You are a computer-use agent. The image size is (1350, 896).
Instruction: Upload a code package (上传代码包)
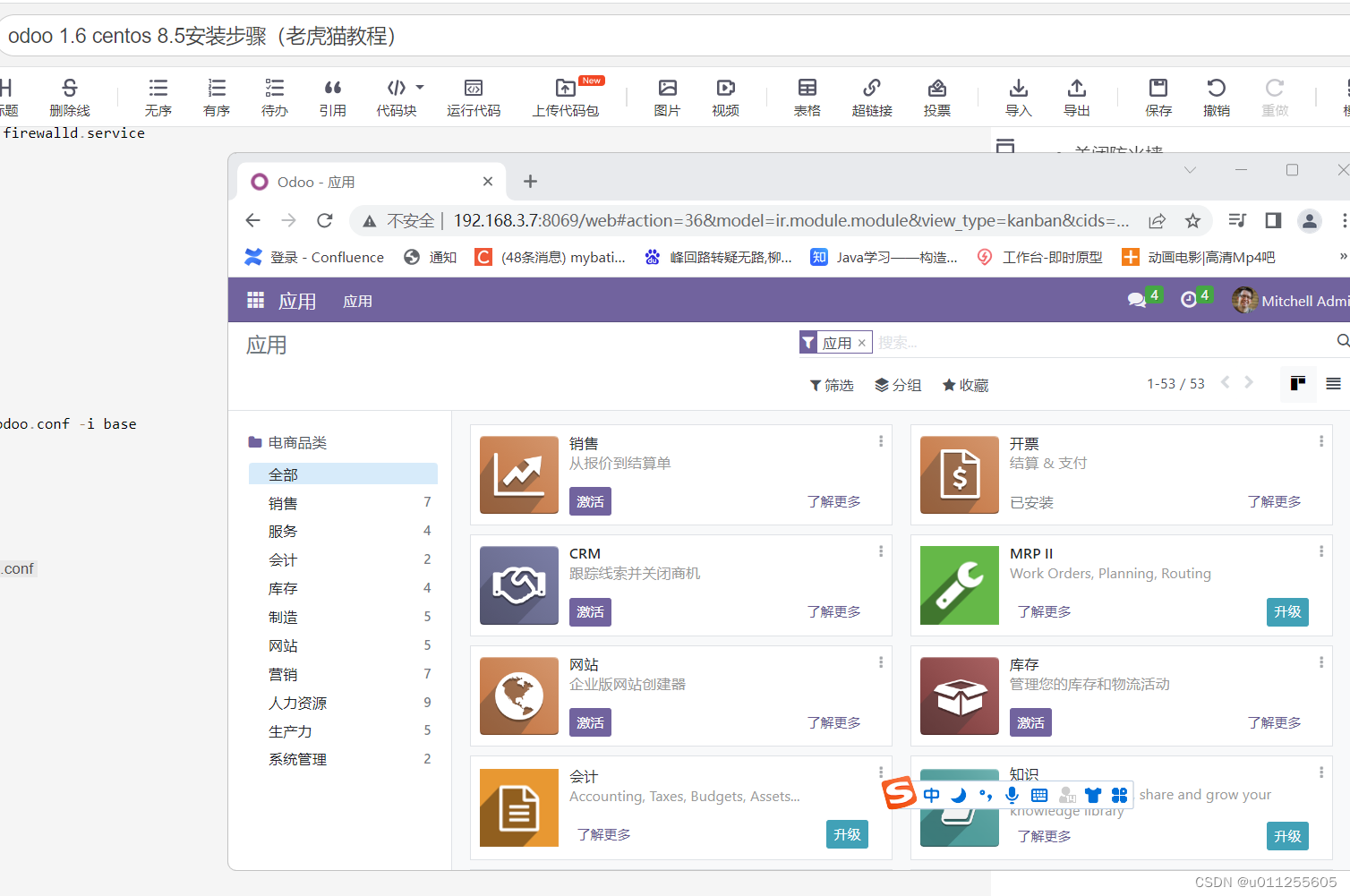pyautogui.click(x=566, y=97)
